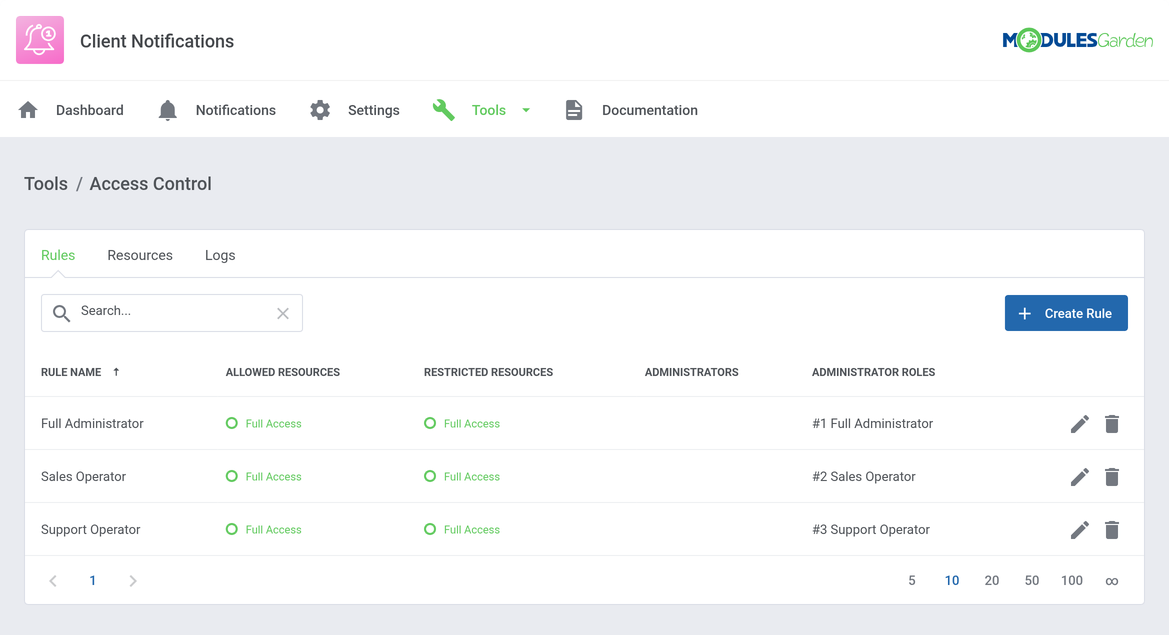Viewport: 1169px width, 635px height.
Task: Click in the Search input field
Action: 172,313
